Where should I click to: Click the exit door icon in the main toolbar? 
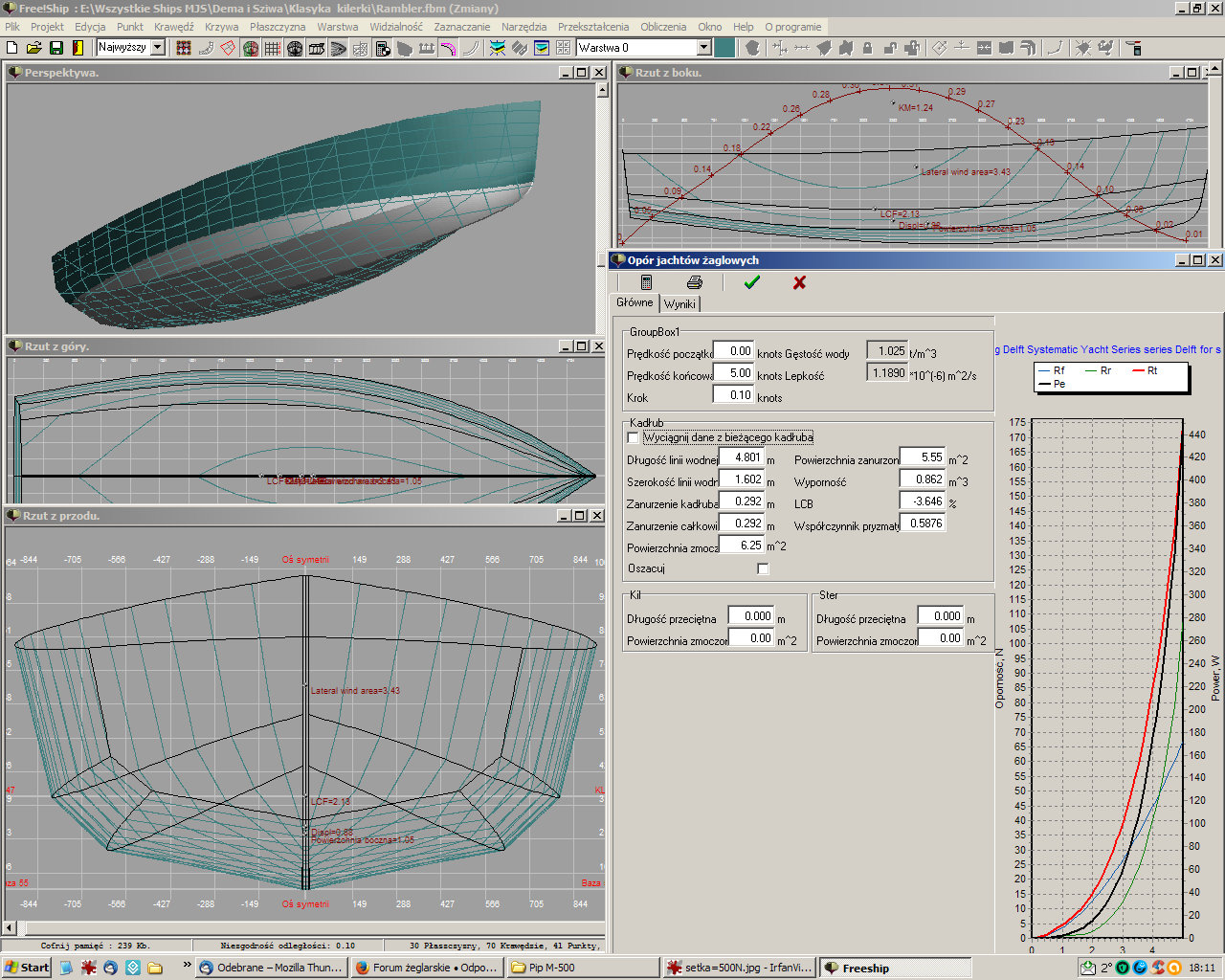point(78,48)
